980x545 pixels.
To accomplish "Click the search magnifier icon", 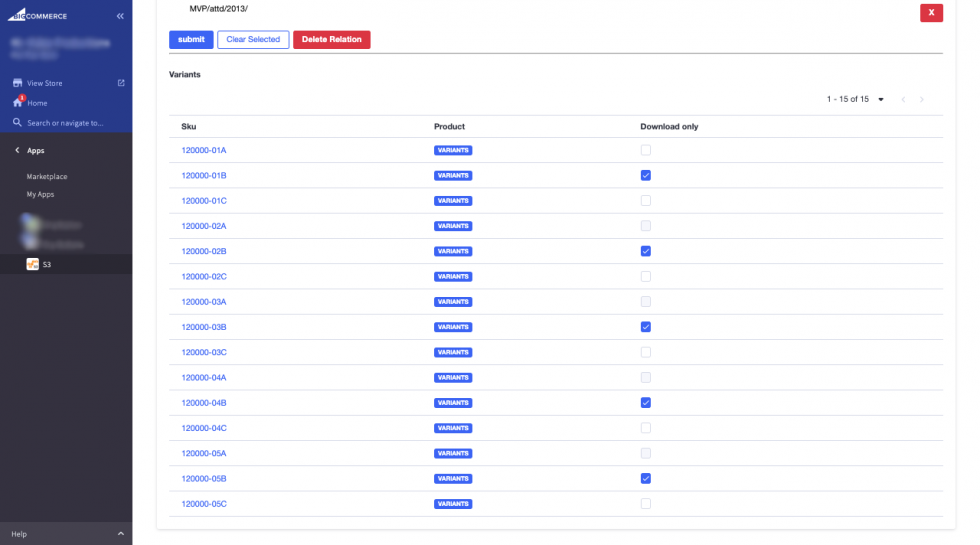I will click(17, 123).
